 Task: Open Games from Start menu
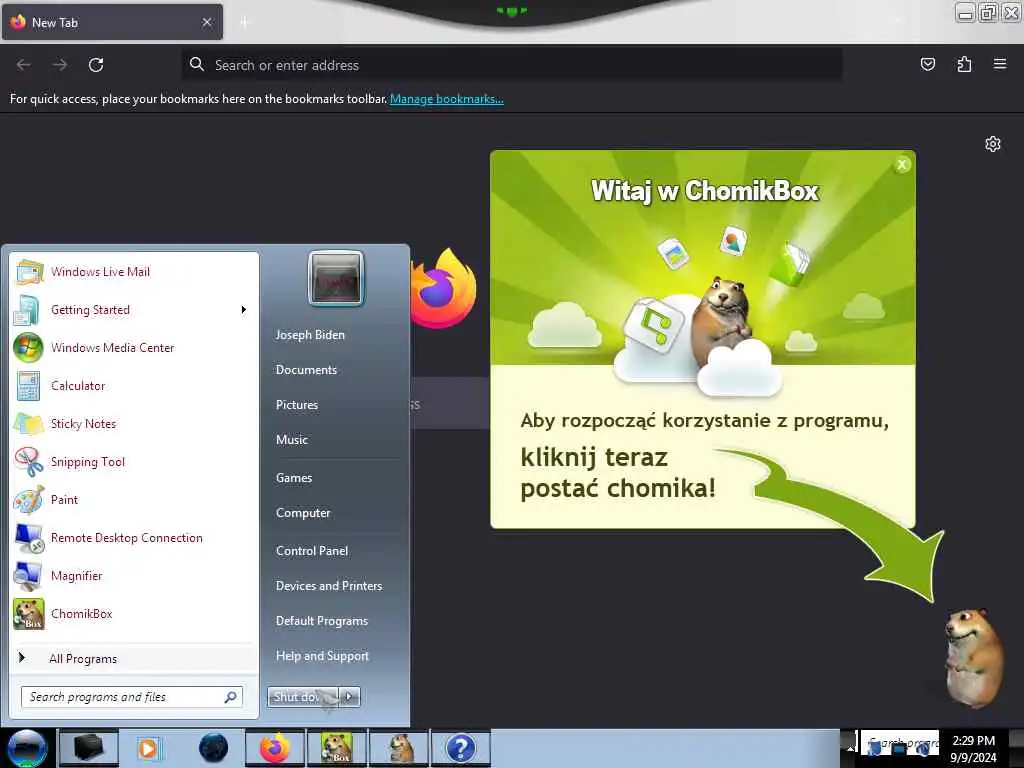click(x=294, y=478)
